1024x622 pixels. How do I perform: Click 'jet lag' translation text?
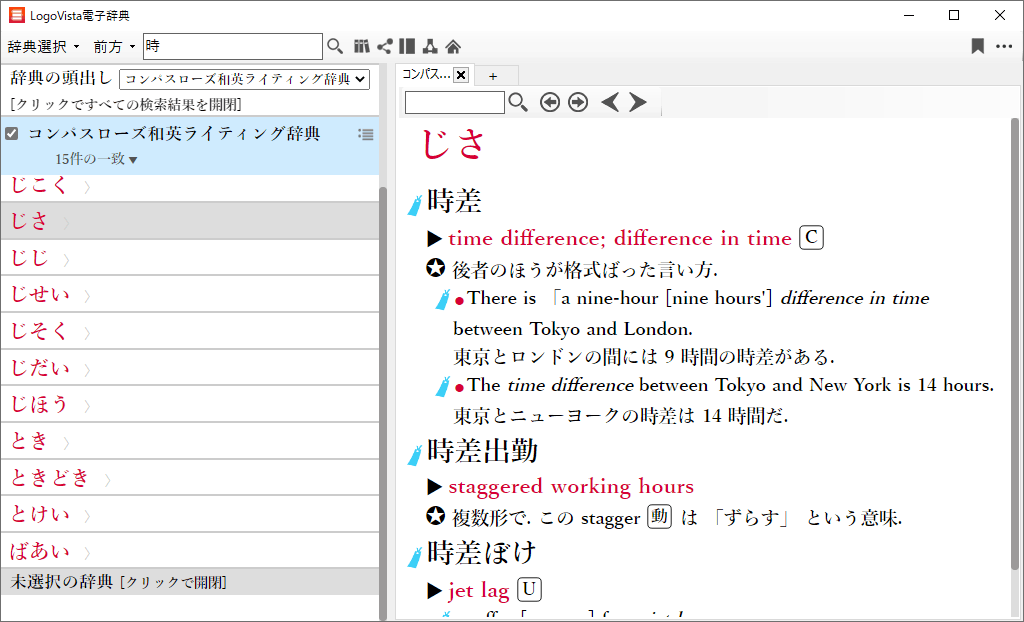tap(479, 591)
